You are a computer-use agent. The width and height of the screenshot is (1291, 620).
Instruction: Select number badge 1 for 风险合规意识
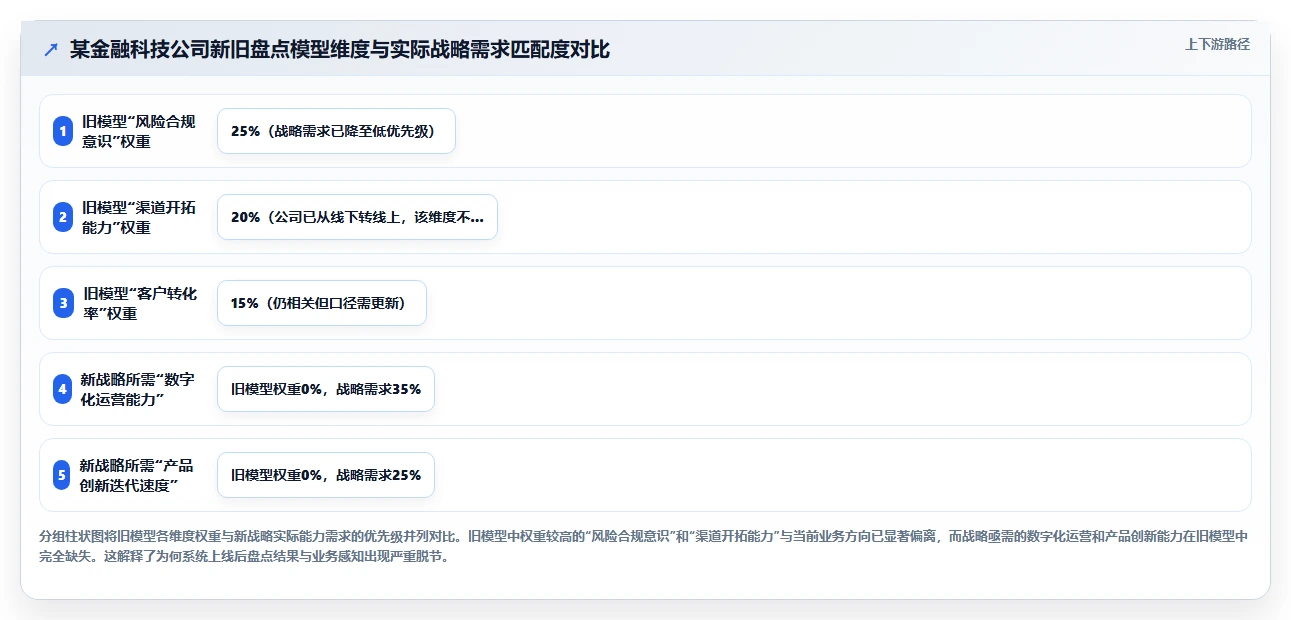pyautogui.click(x=63, y=131)
